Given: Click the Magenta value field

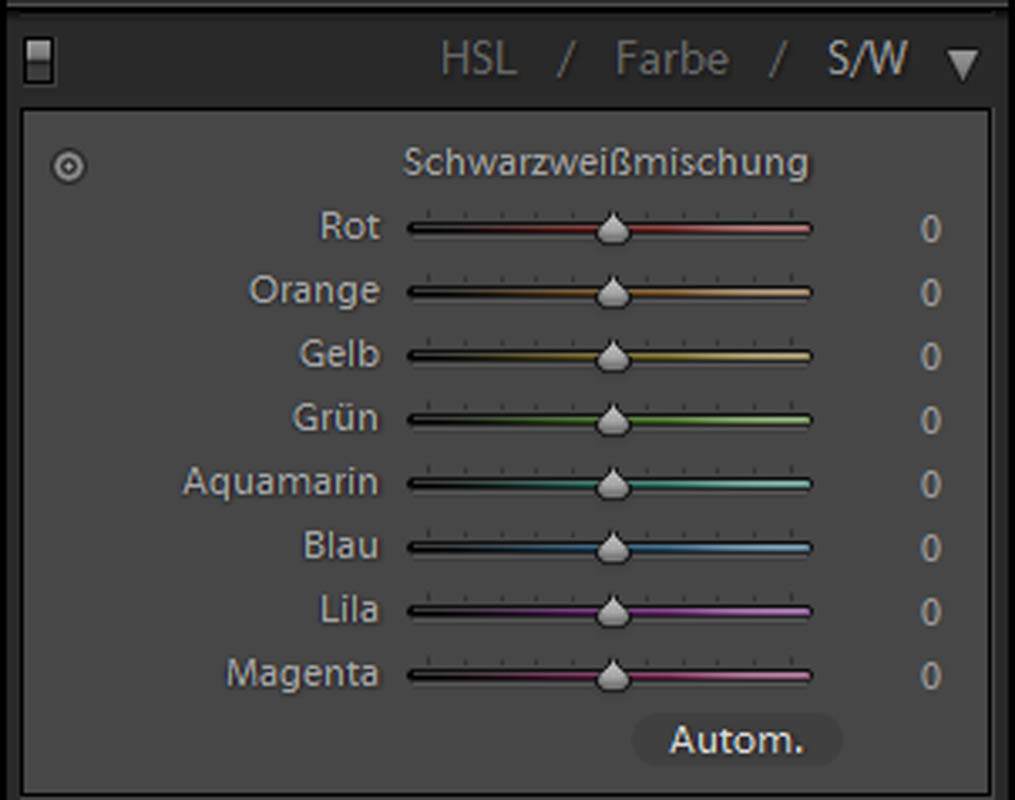Looking at the screenshot, I should [930, 677].
